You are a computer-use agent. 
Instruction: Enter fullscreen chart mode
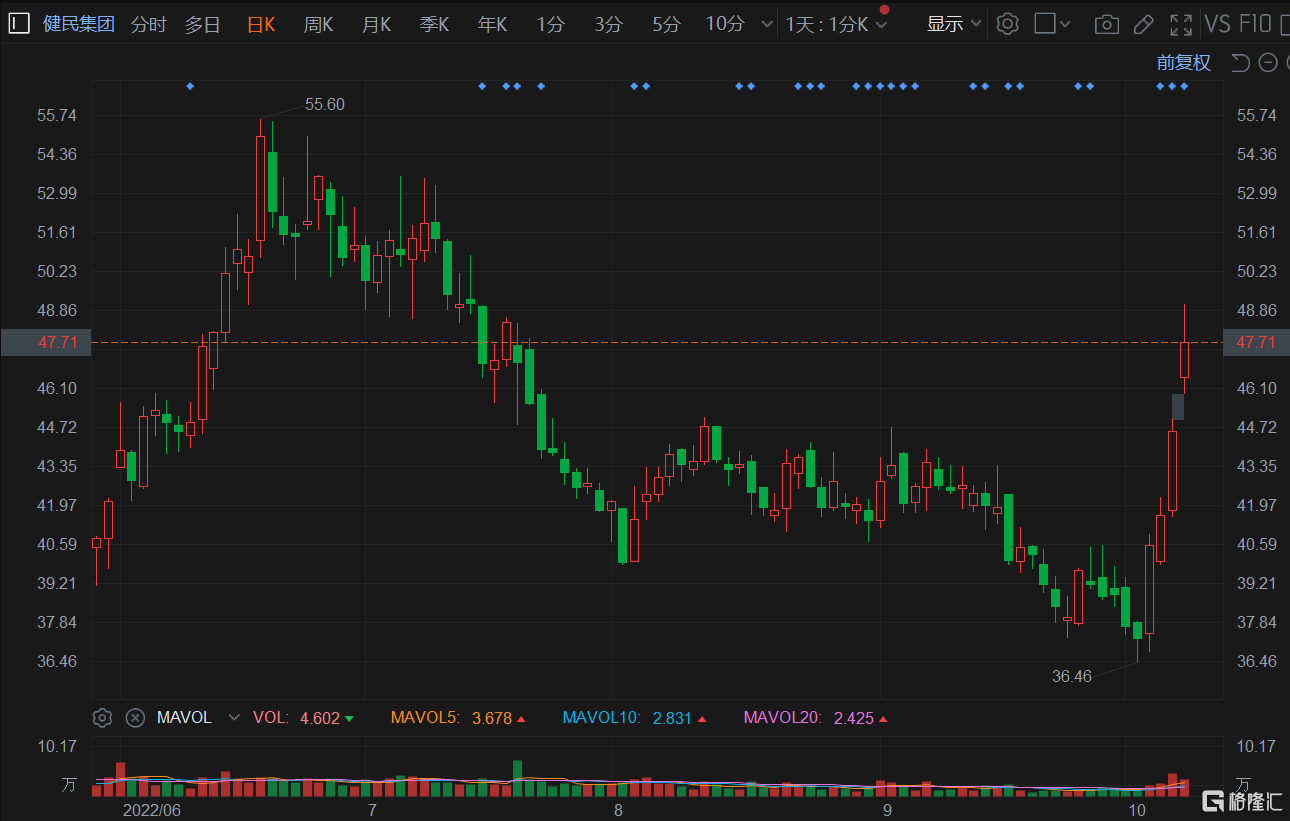click(x=1181, y=24)
